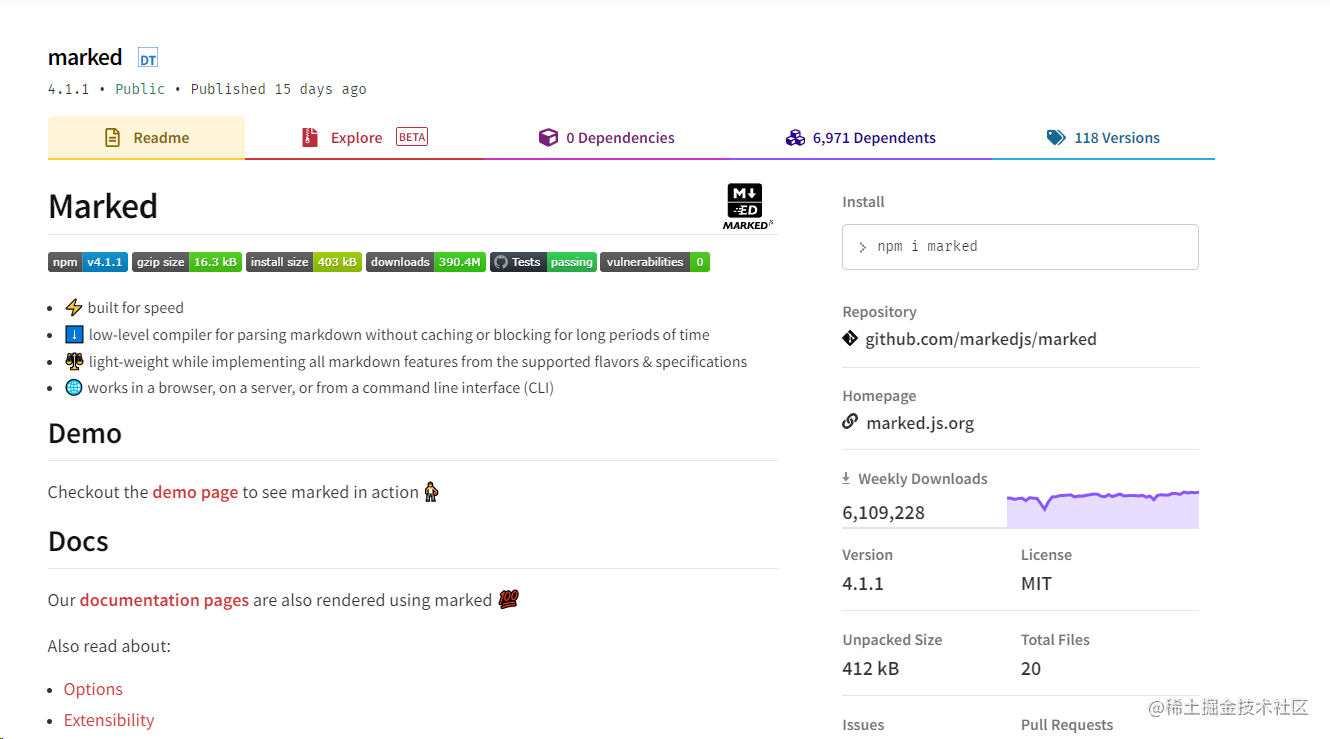1330x739 pixels.
Task: Click the Versions tags icon
Action: point(1056,138)
